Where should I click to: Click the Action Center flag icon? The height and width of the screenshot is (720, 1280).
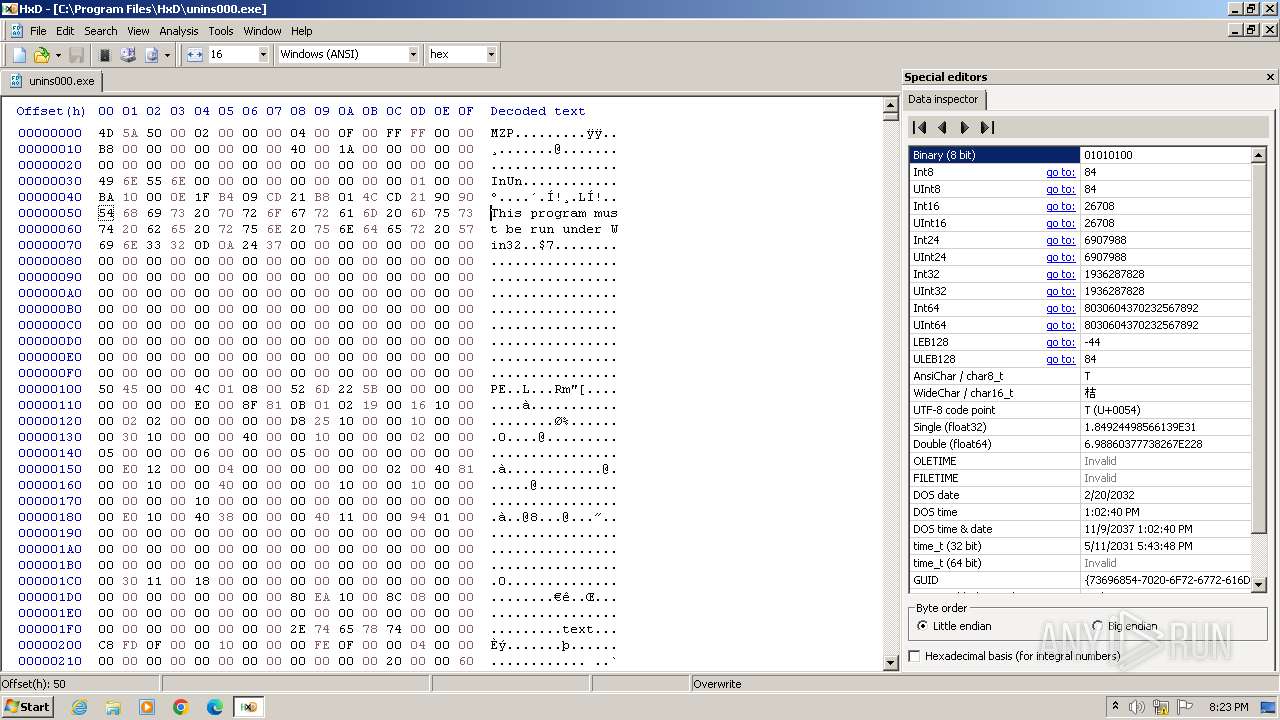coord(1185,707)
